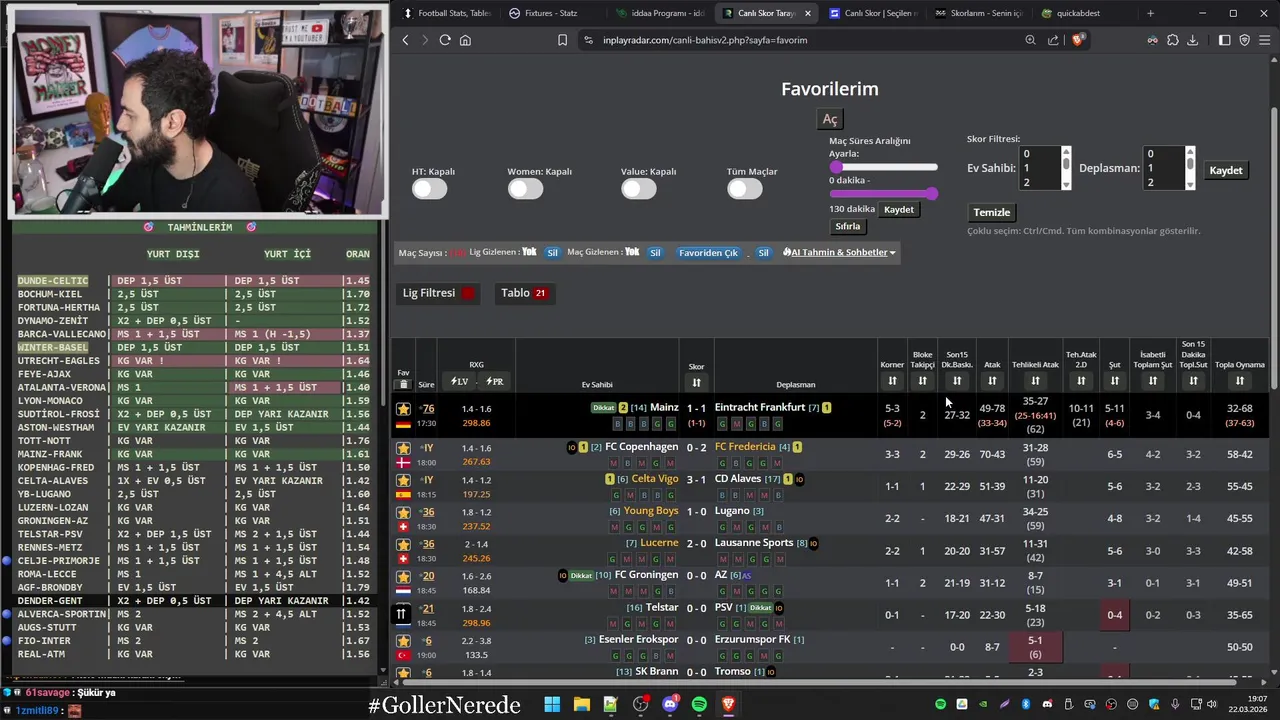This screenshot has height=720, width=1280.
Task: Open the downloads icon in toolbar
Action: tap(1192, 40)
